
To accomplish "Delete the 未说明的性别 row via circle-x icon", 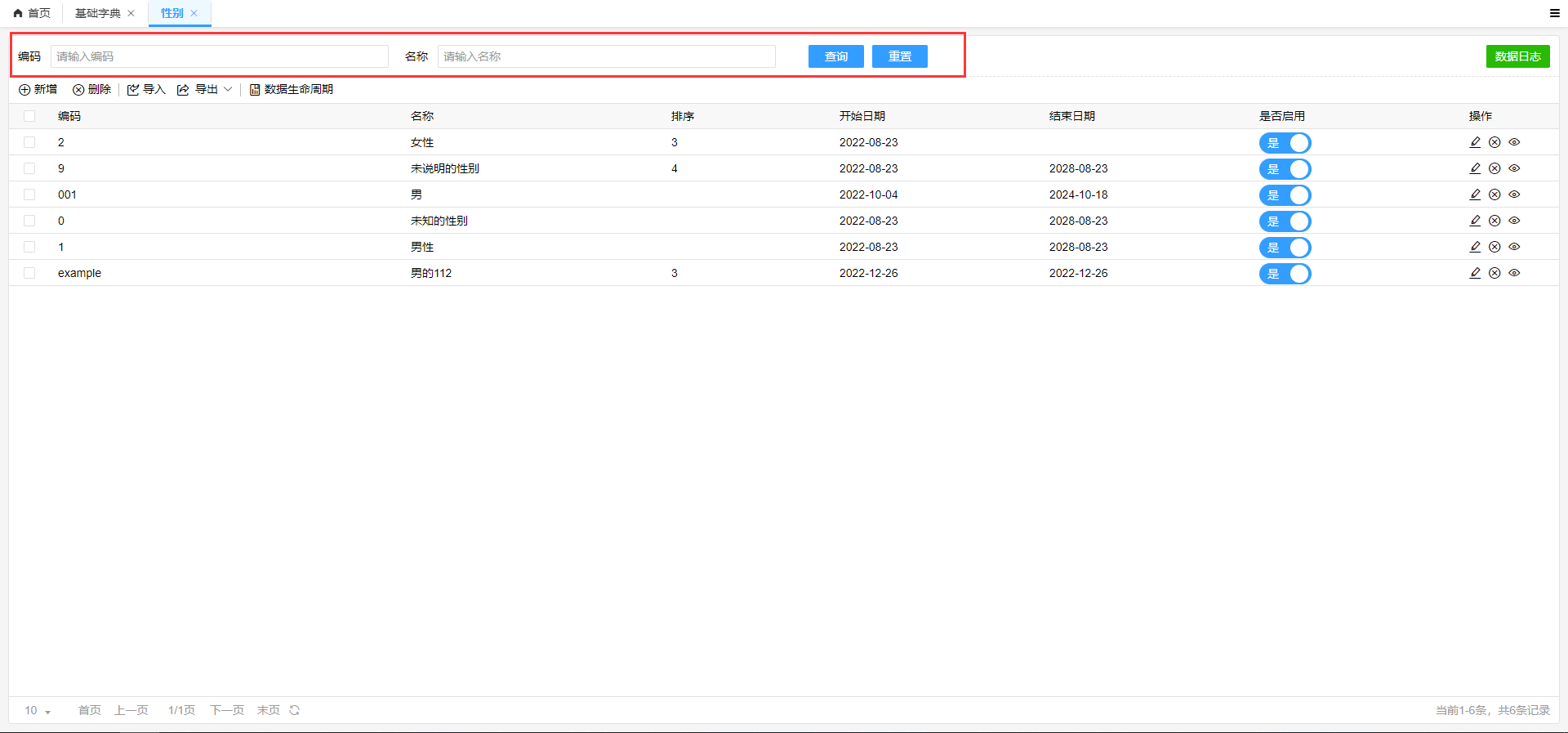I will (x=1494, y=168).
